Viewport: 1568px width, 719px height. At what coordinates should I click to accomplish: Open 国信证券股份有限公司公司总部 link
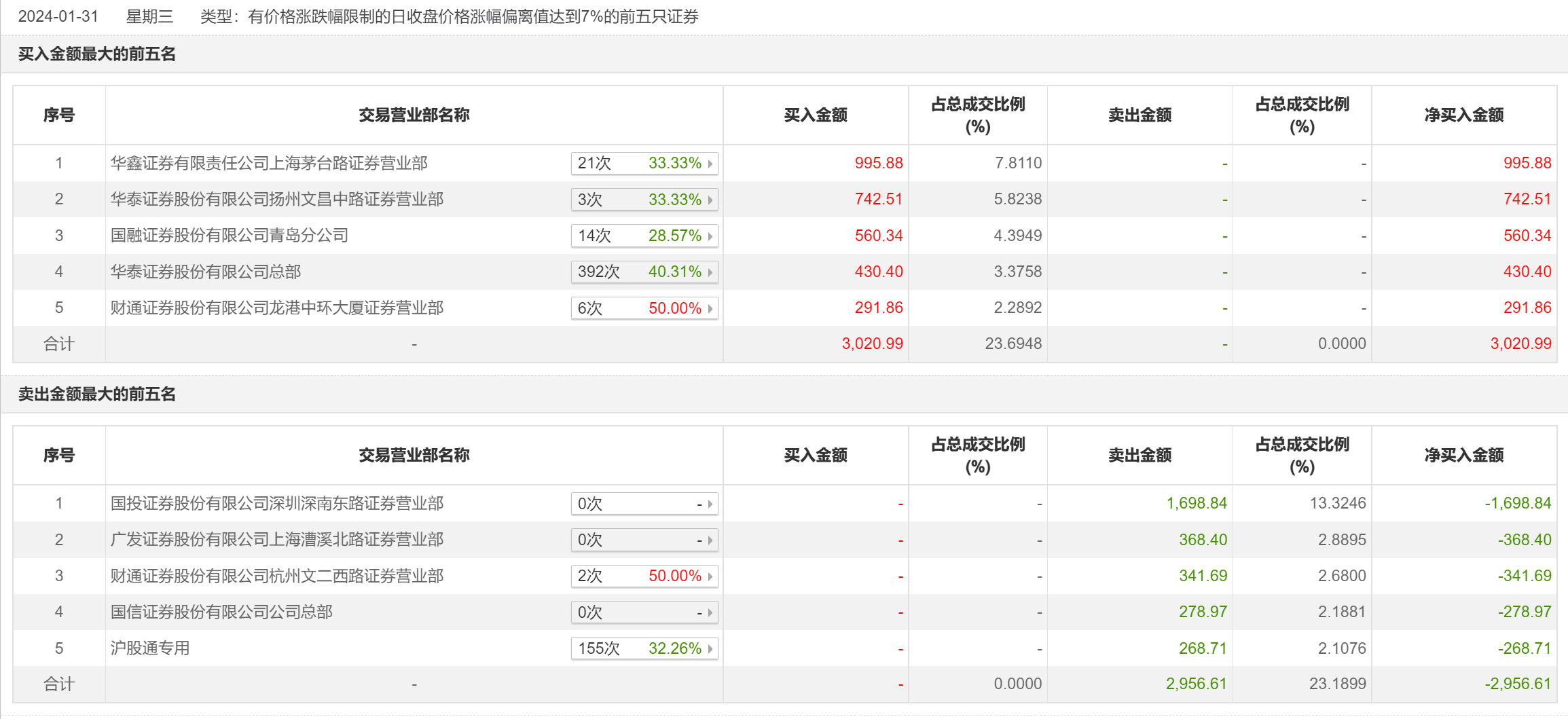(221, 612)
